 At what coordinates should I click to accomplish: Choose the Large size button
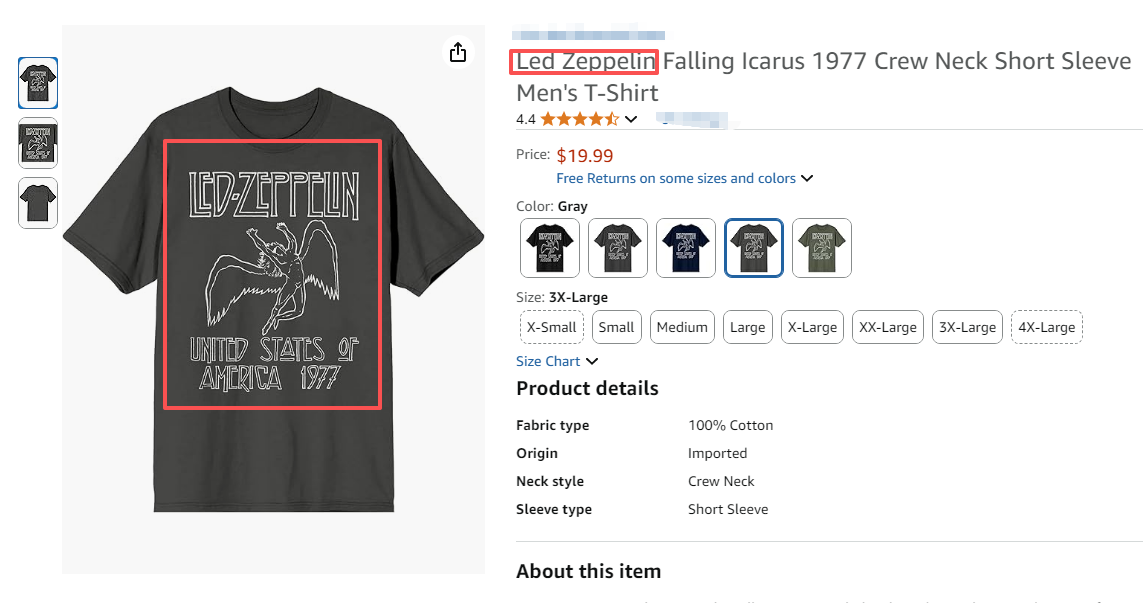(x=747, y=327)
